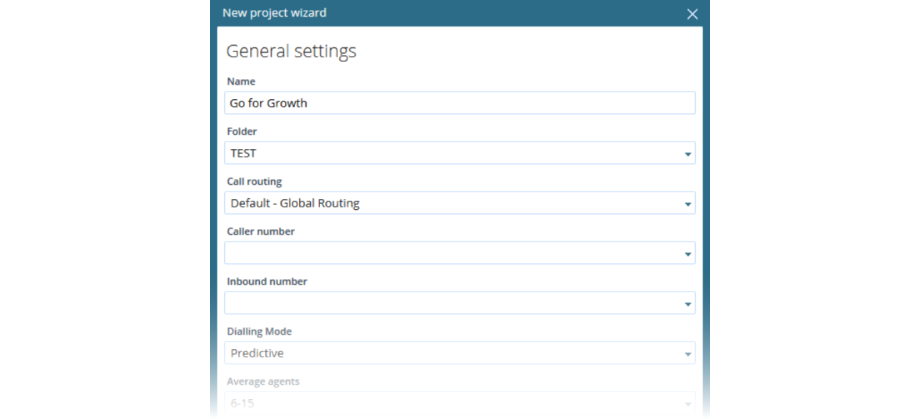This screenshot has width=920, height=419.
Task: Click the arrow icon beside Default - Global Routing
Action: point(688,204)
